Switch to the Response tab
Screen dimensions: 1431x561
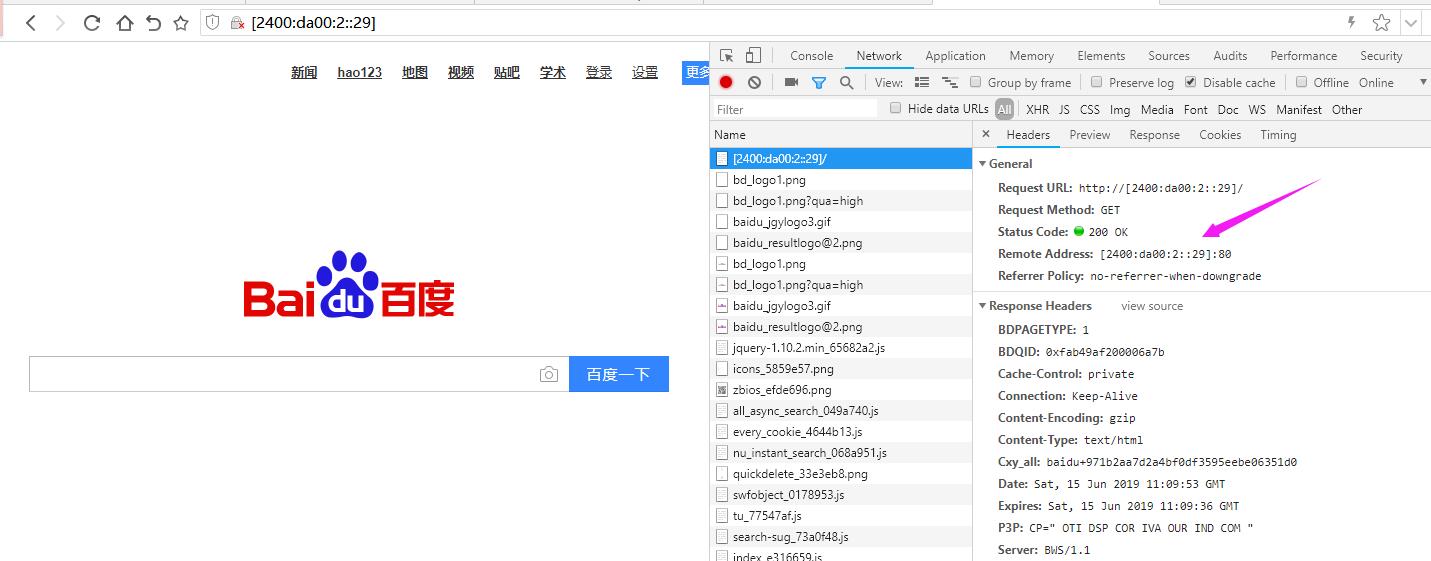pyautogui.click(x=1154, y=134)
